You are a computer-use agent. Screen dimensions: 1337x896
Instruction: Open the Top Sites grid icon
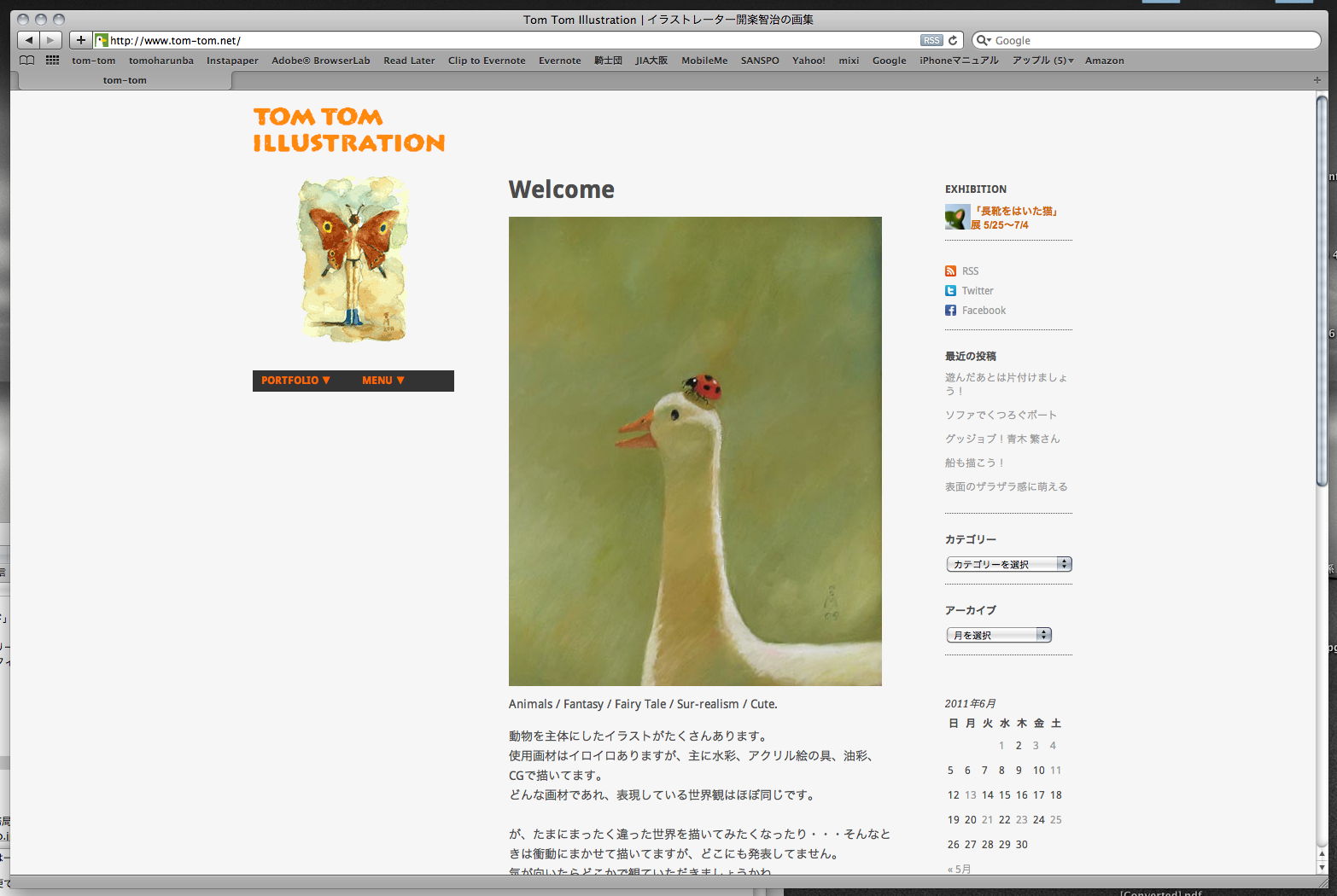point(52,61)
